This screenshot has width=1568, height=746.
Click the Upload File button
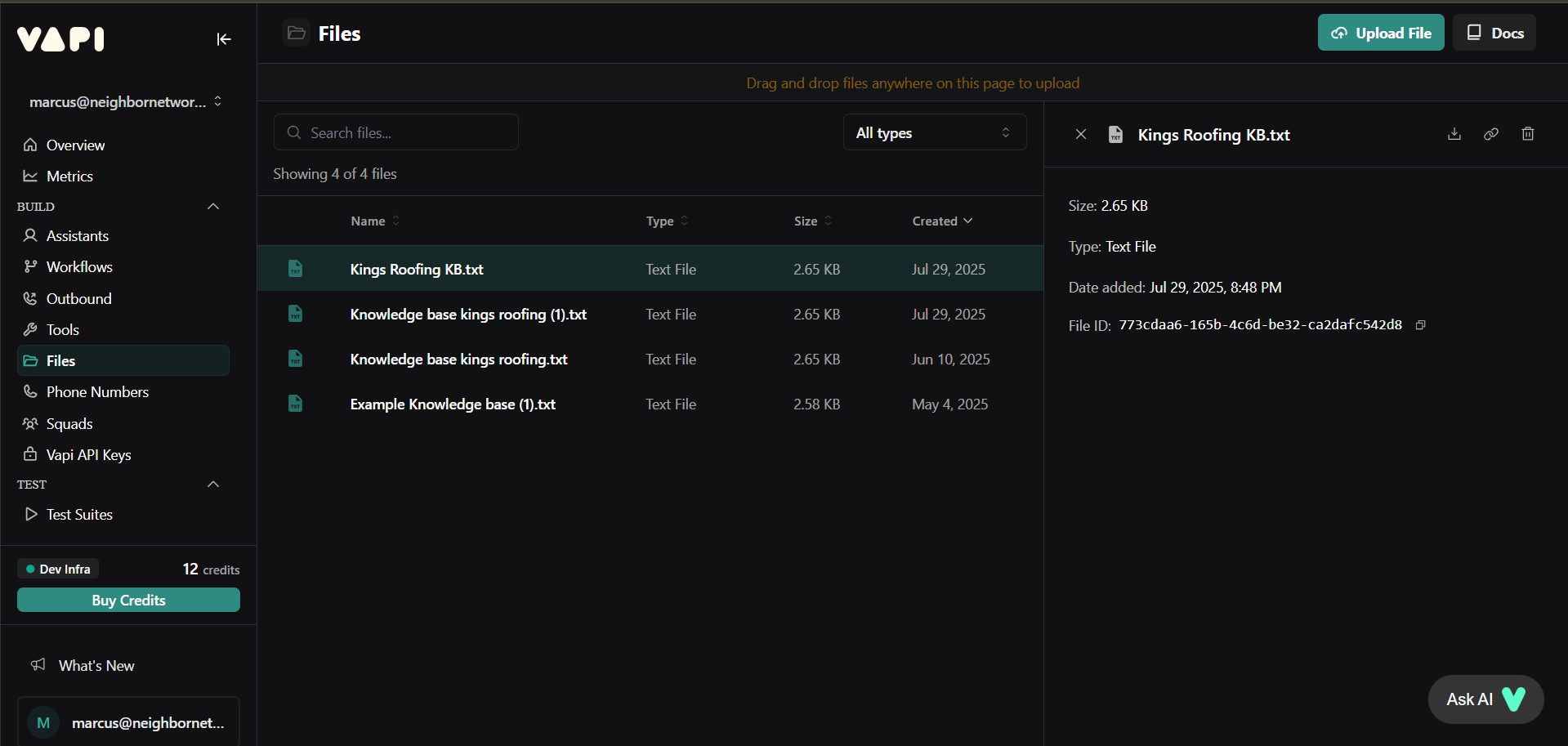click(1380, 33)
